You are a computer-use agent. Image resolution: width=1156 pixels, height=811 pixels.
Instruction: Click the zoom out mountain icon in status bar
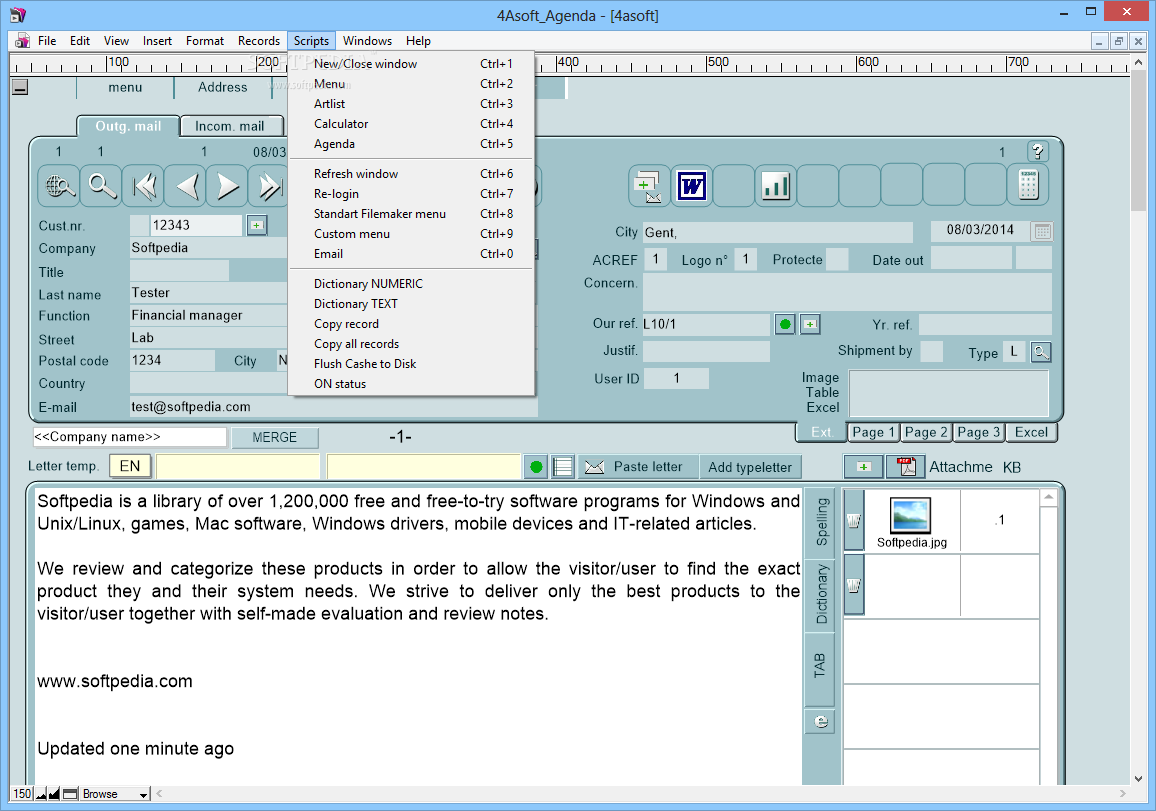(x=41, y=794)
